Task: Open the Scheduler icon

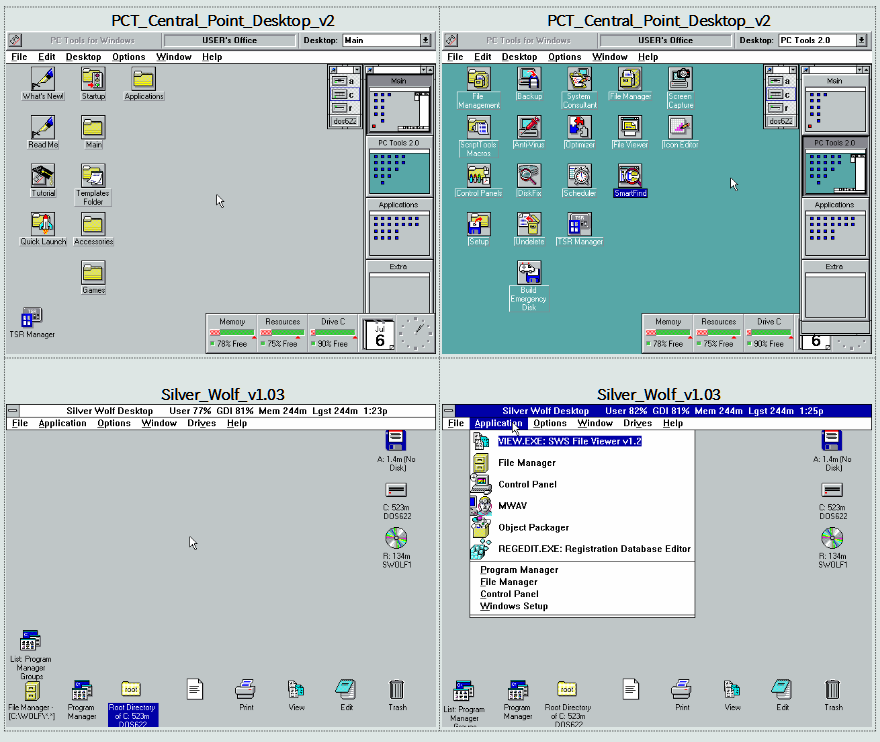Action: pos(579,180)
